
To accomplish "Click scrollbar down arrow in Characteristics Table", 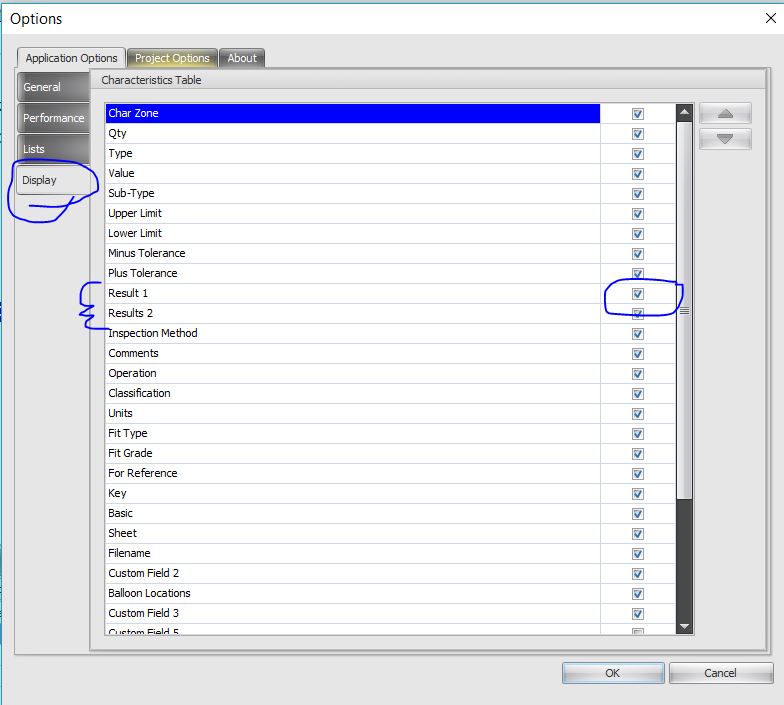I will pos(684,626).
